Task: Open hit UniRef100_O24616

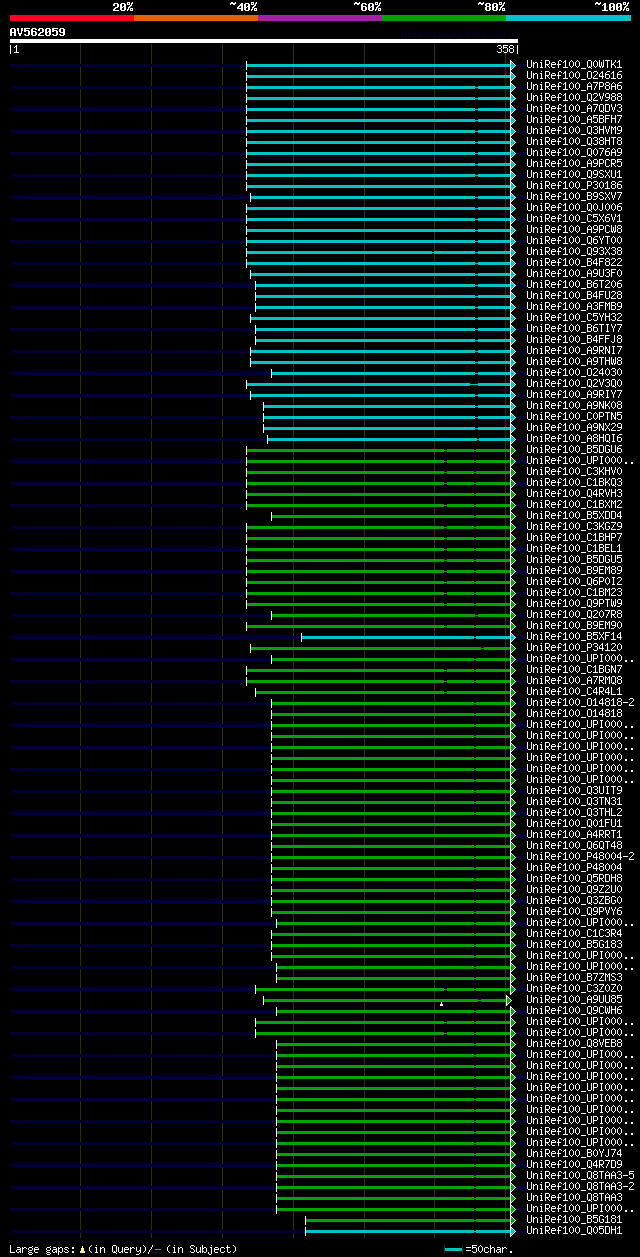Action: pos(574,75)
